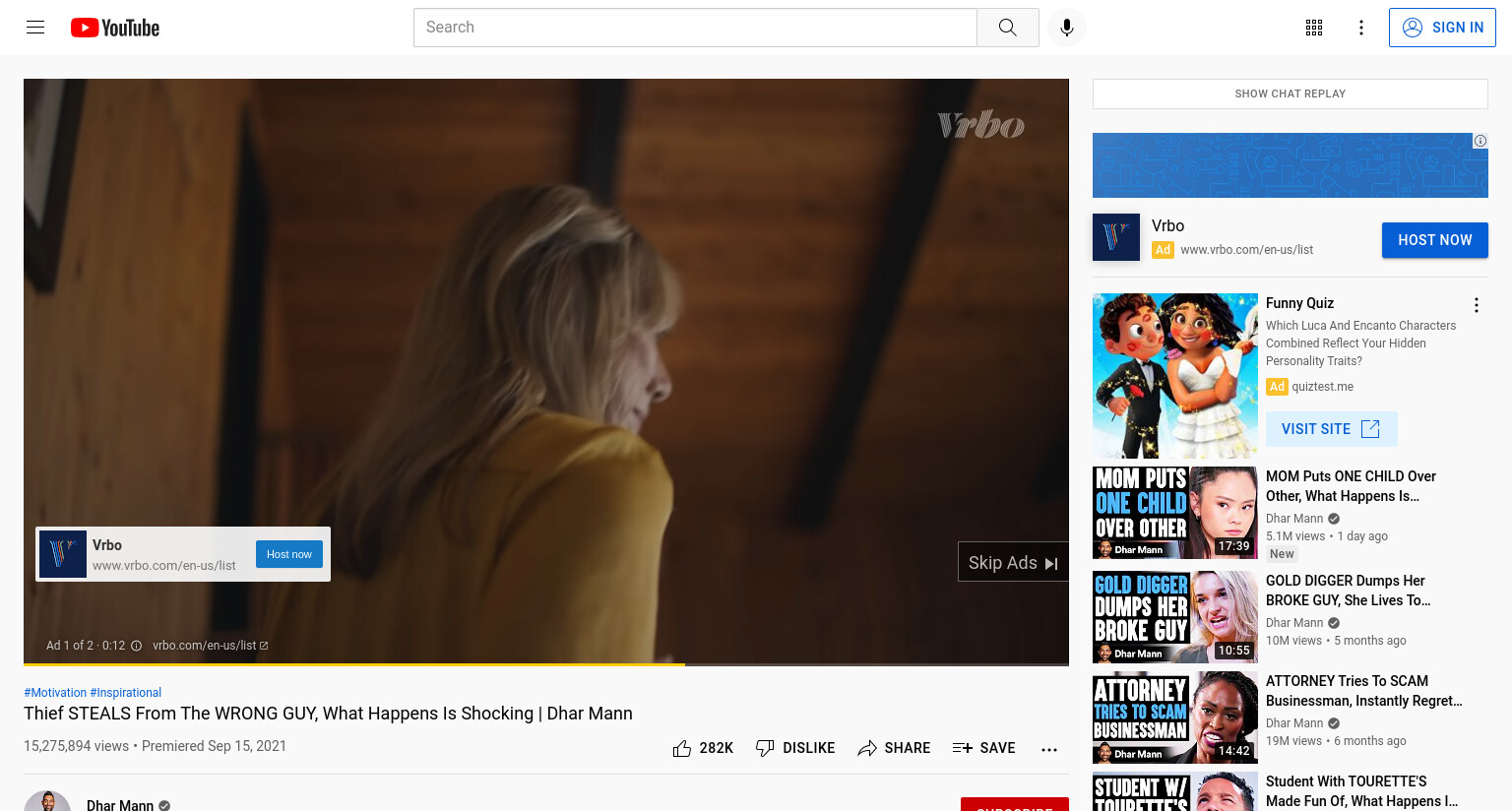Open GOLD DIGGER Dumps Her BROKE title
Screen dimensions: 1512x811
pyautogui.click(x=1349, y=591)
